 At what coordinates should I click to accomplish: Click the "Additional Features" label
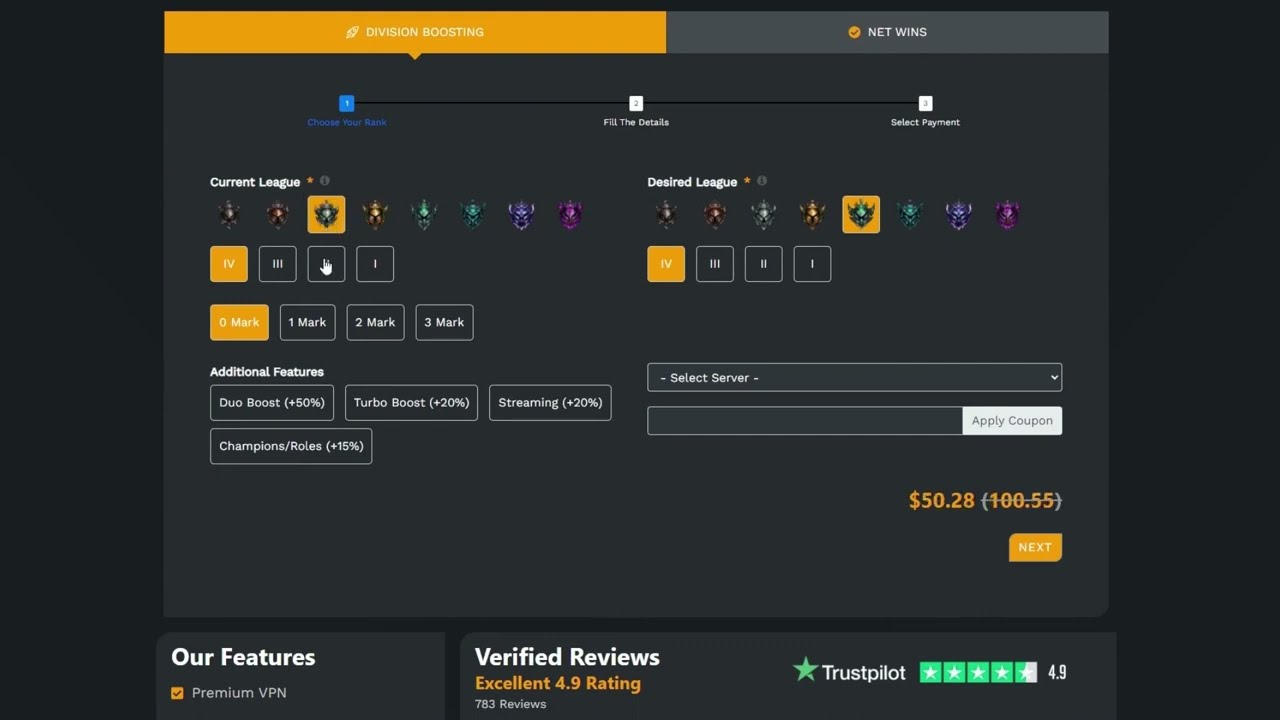pos(267,372)
